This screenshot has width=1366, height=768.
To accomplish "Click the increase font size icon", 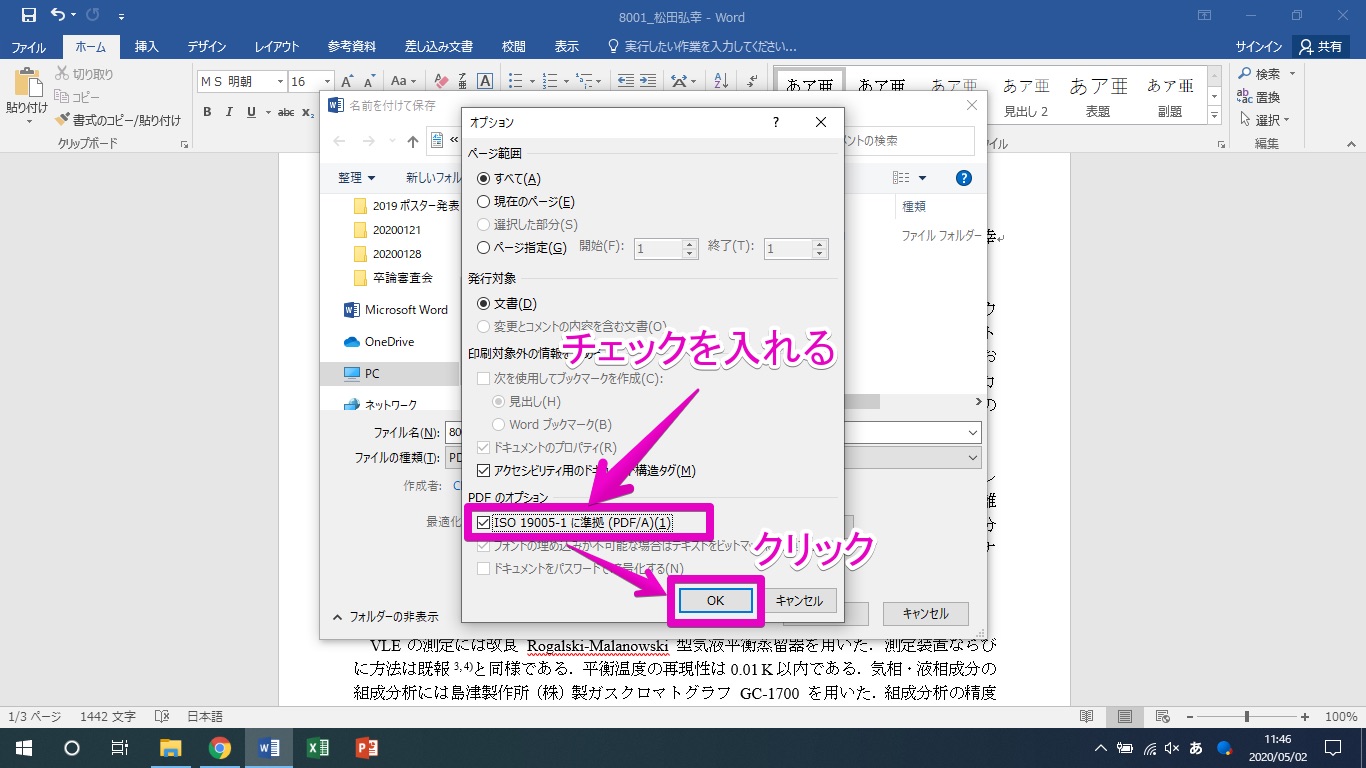I will (347, 81).
